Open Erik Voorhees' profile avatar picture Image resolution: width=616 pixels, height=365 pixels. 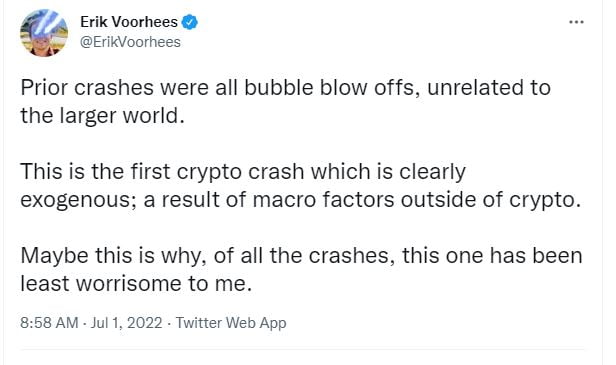pos(44,33)
